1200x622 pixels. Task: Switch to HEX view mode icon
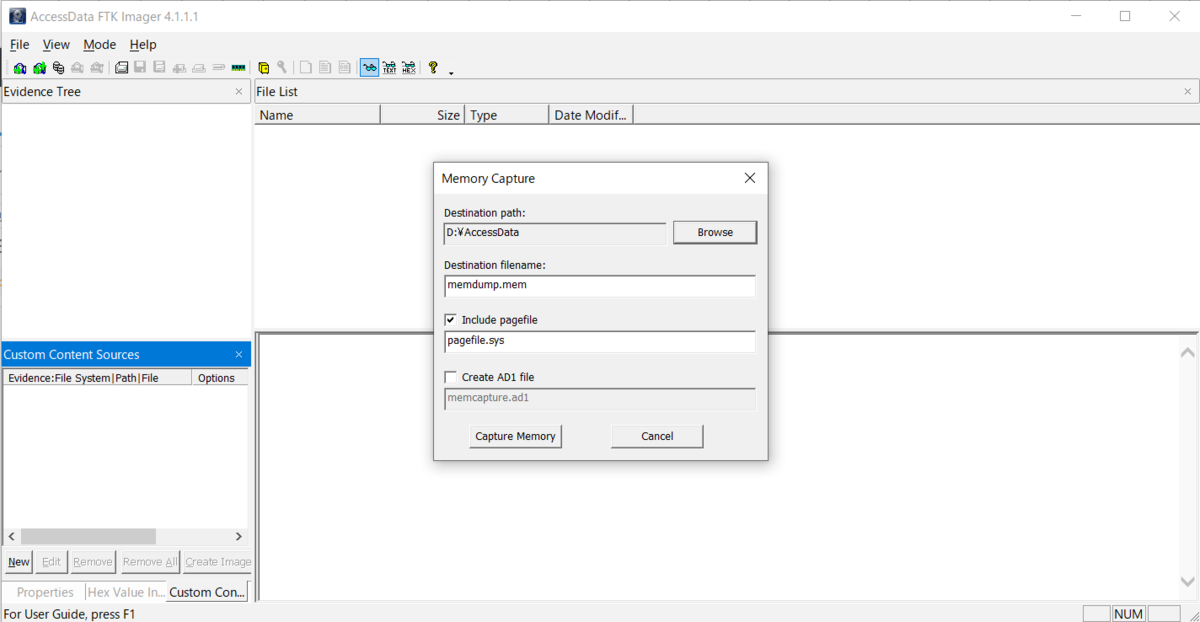[x=409, y=68]
